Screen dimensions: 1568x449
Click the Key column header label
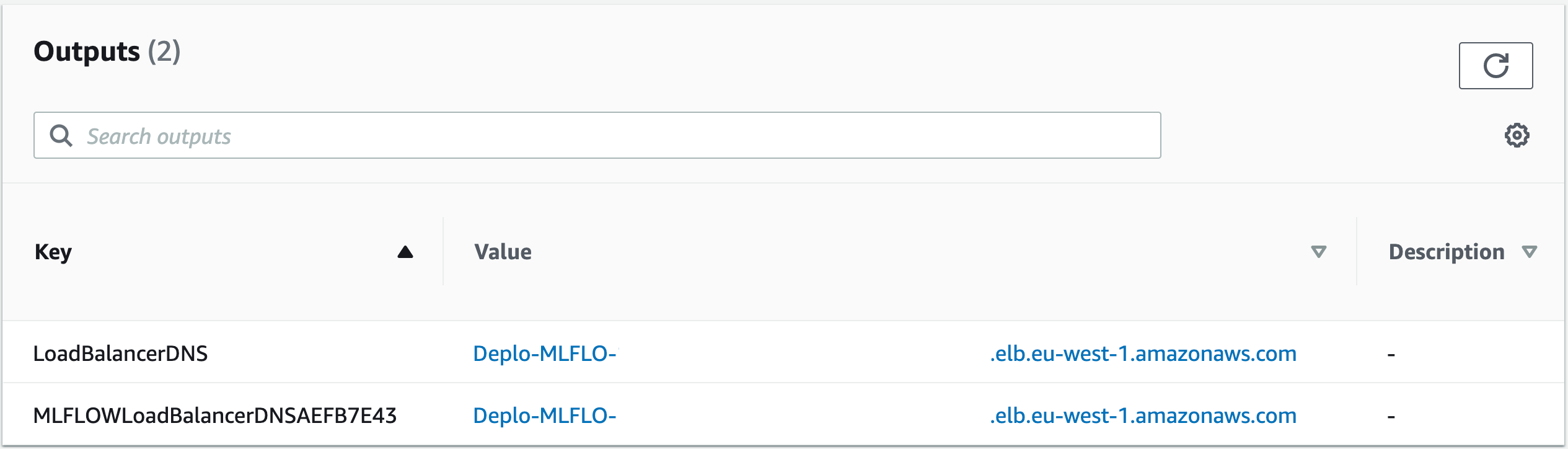(x=53, y=252)
